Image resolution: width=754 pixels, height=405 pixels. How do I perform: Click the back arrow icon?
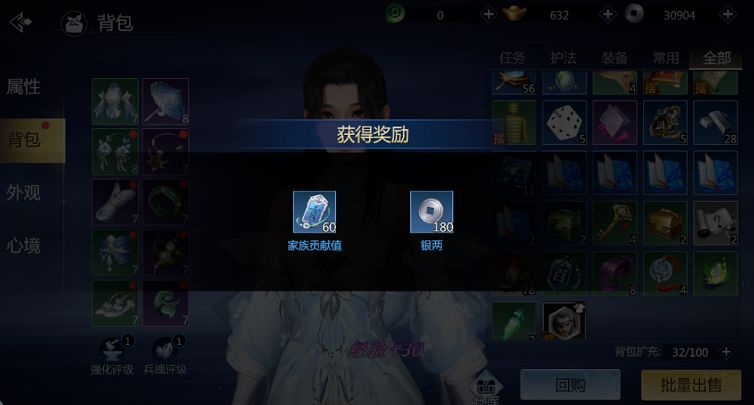(x=21, y=22)
